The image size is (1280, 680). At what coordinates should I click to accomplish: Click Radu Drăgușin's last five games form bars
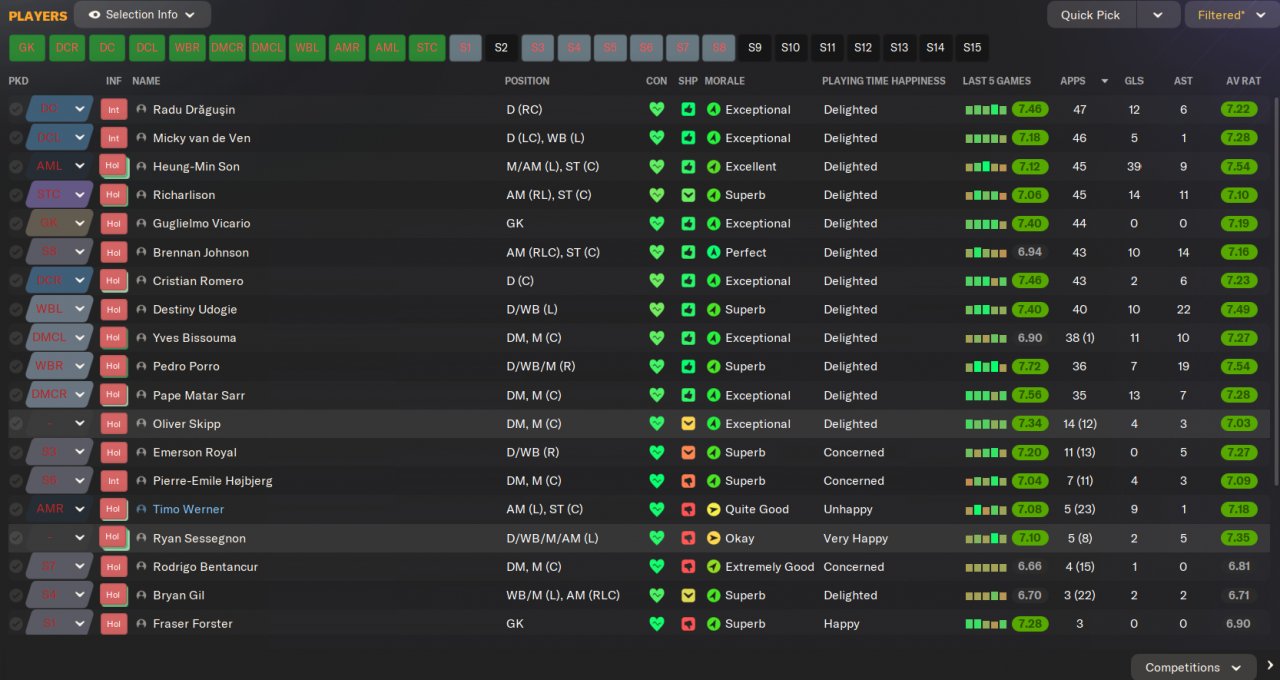point(986,110)
